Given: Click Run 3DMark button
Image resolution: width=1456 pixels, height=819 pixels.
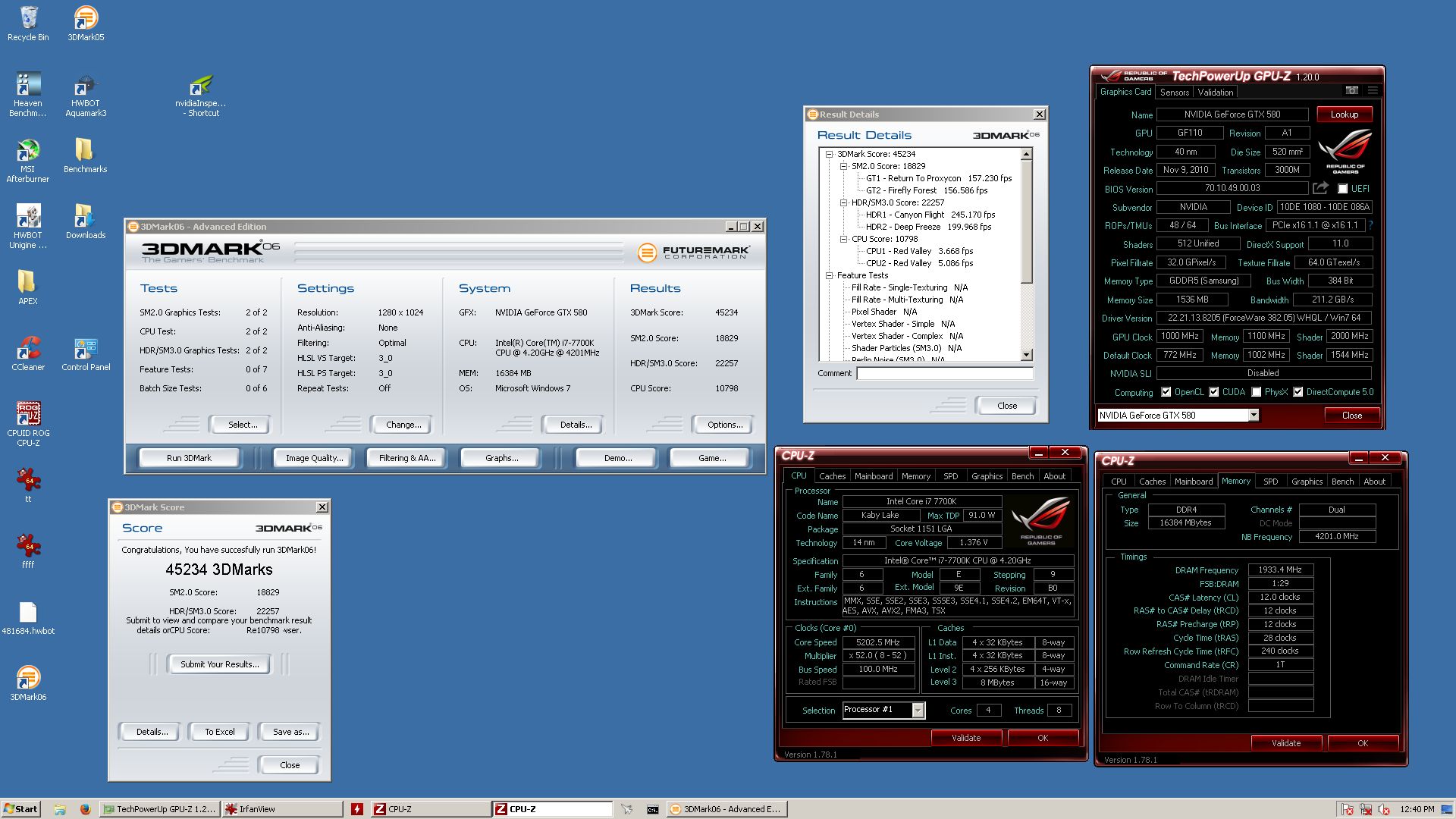Looking at the screenshot, I should point(189,458).
